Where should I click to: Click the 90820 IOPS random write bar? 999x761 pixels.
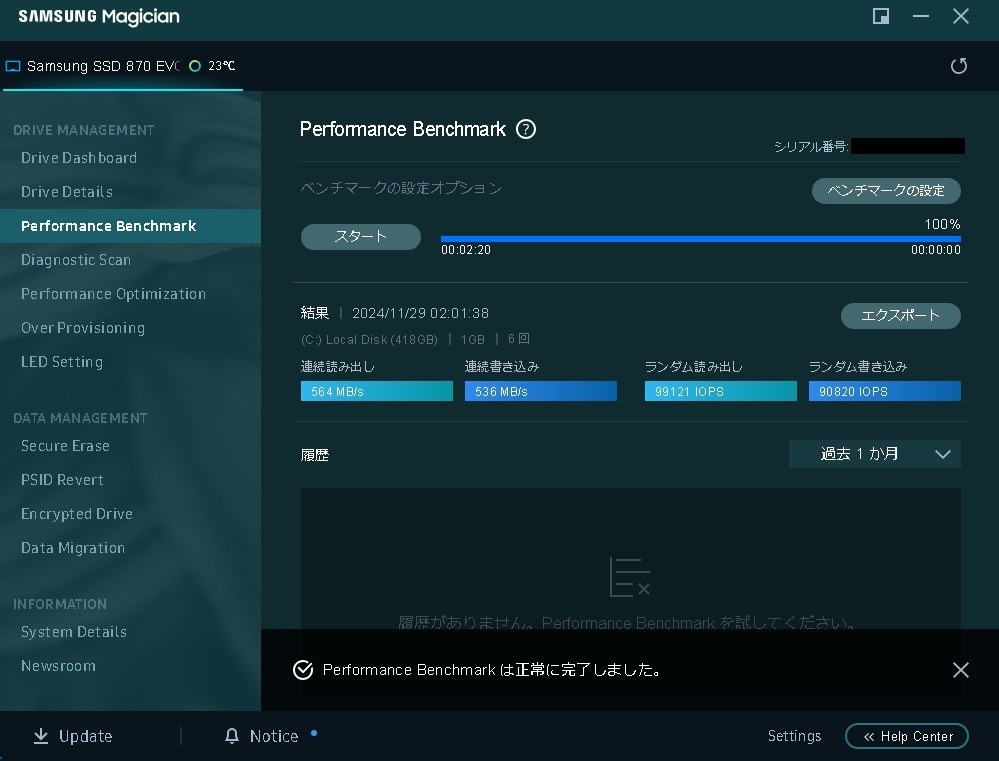click(x=884, y=391)
